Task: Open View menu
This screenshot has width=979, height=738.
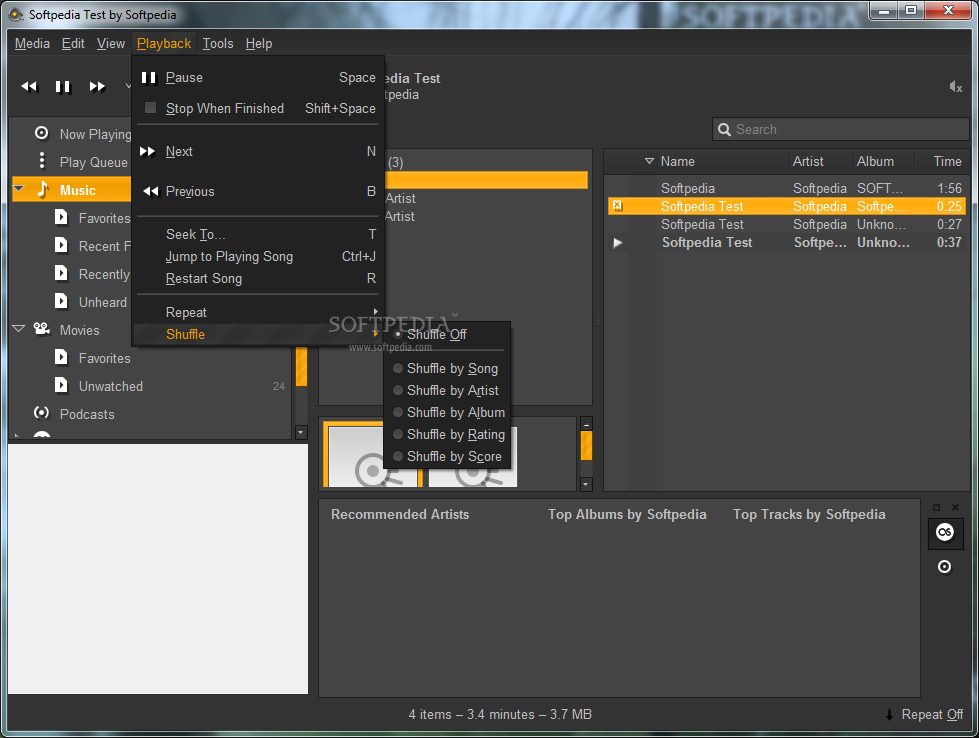Action: (x=111, y=44)
